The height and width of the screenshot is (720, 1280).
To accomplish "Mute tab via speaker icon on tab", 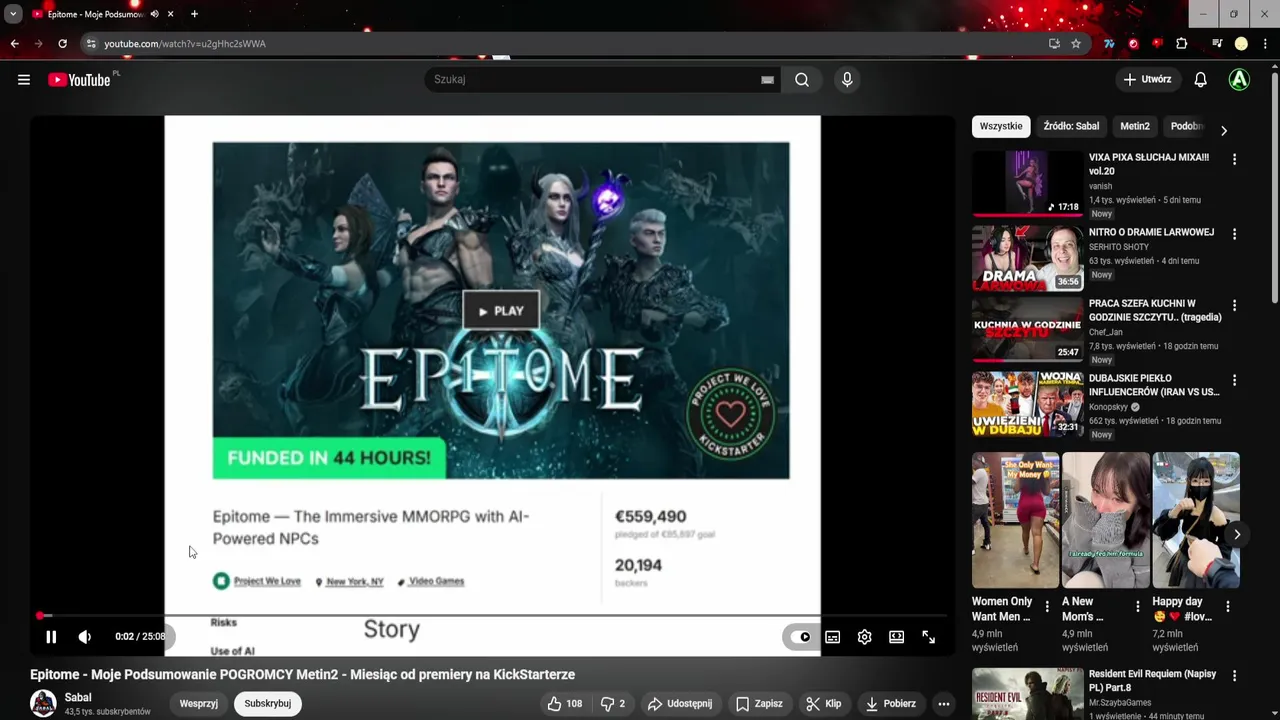I will [154, 14].
